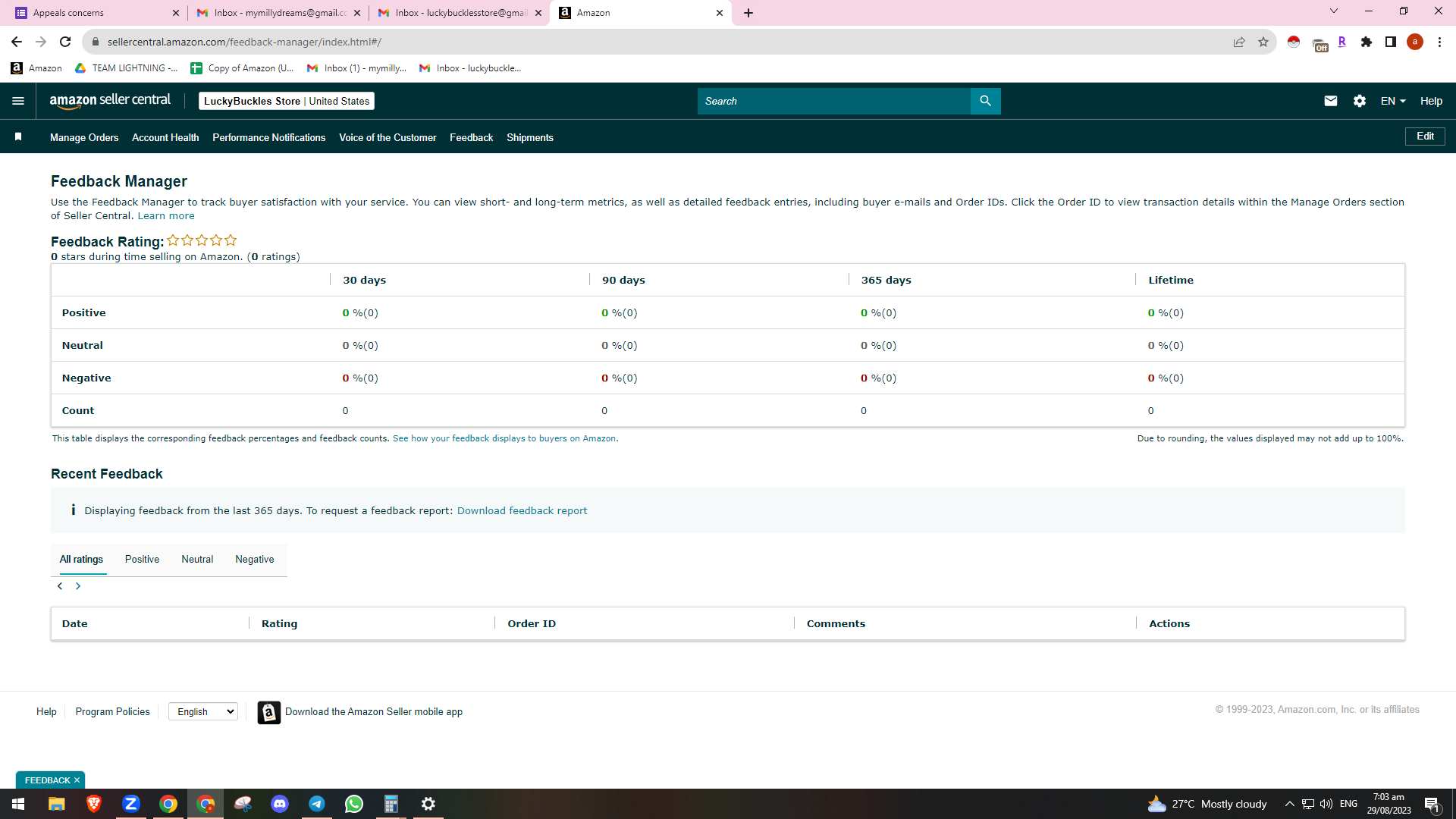Open Account Health page
The width and height of the screenshot is (1456, 819).
(165, 137)
